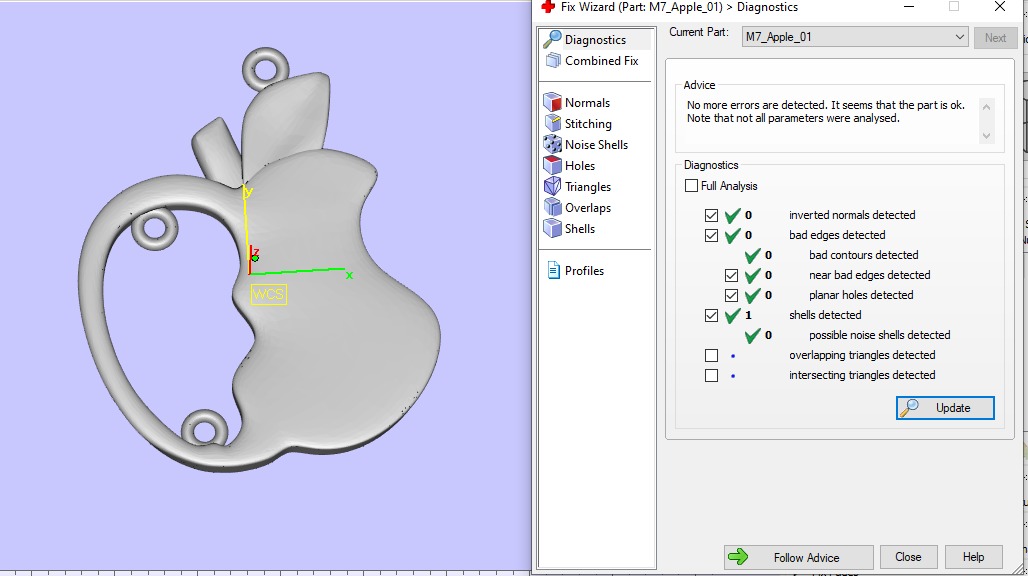Open the Diagnostics page icon

pyautogui.click(x=553, y=39)
